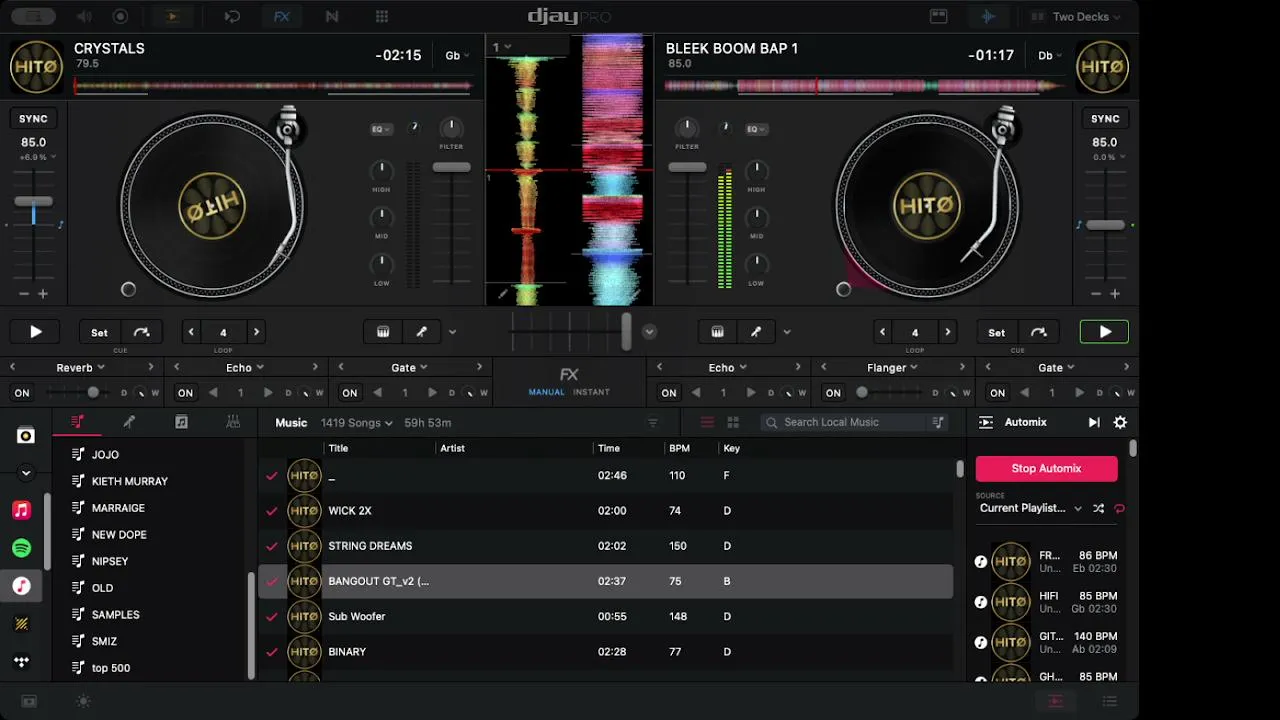This screenshot has height=720, width=1280.
Task: Open the Beatport source in sidebar
Action: pos(21,624)
